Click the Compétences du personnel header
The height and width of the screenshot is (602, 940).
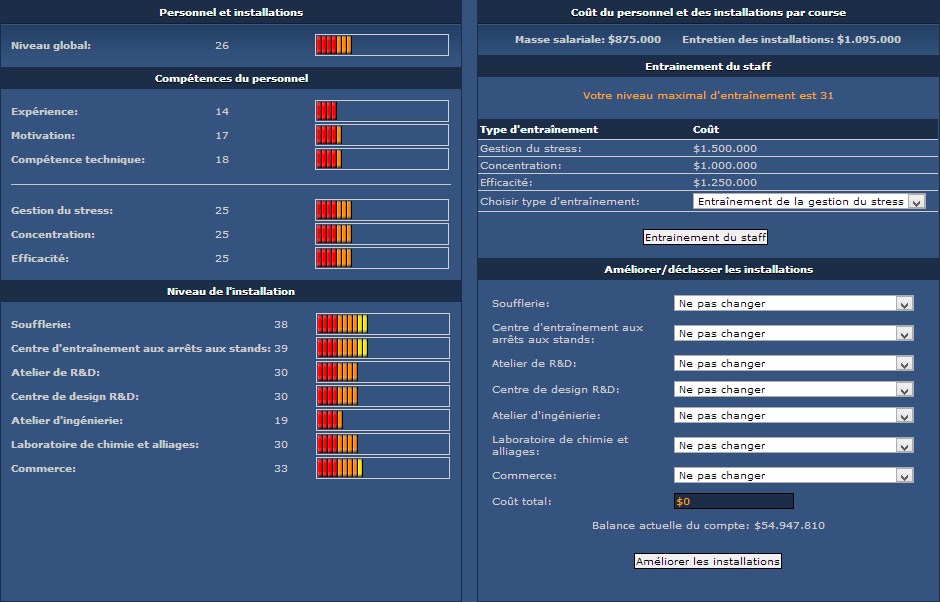point(231,79)
